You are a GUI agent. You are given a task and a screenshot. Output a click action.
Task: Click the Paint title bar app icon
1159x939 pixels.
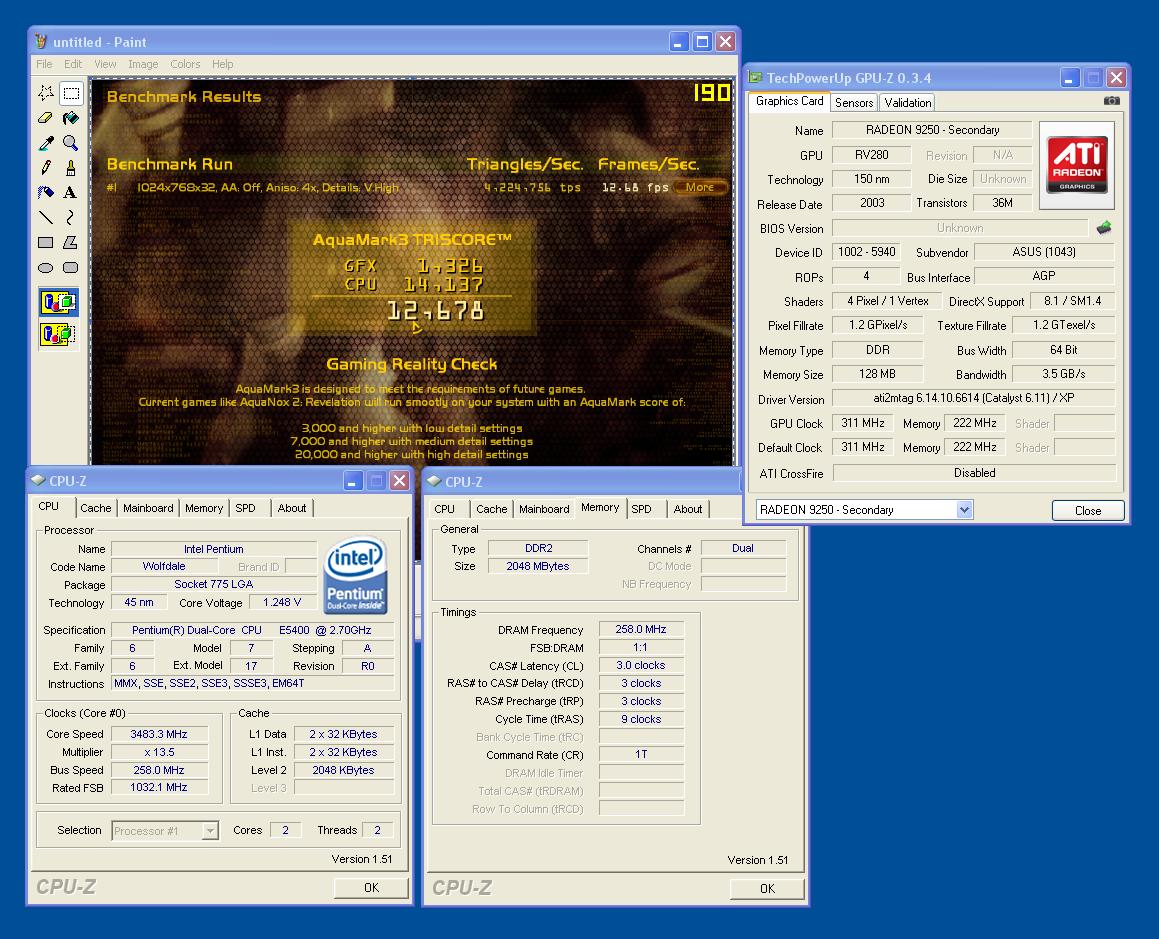coord(41,41)
